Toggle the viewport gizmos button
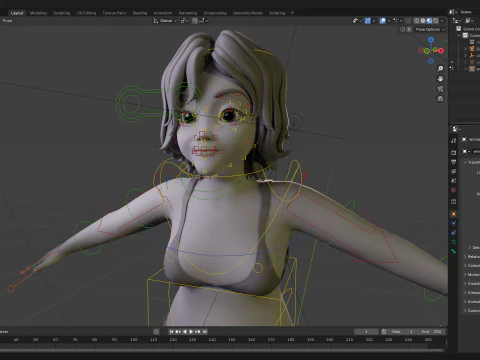Viewport: 480px width, 360px height. coord(368,21)
